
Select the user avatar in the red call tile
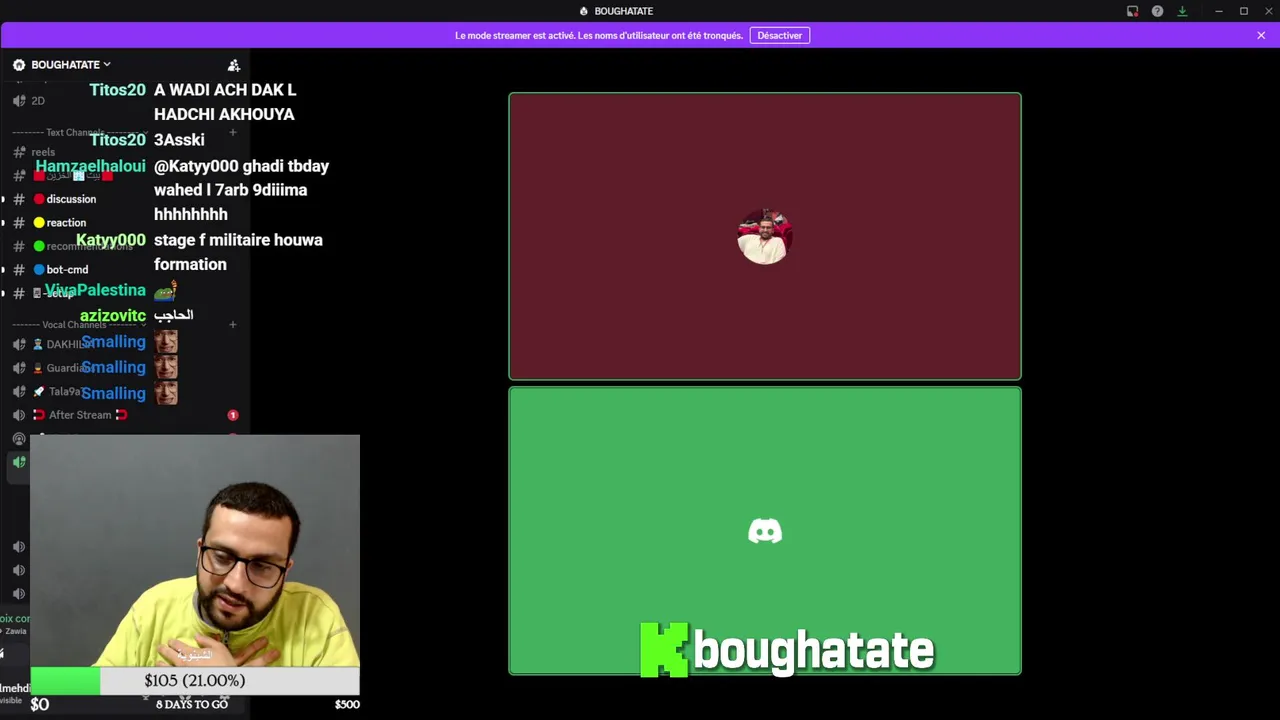pos(765,236)
